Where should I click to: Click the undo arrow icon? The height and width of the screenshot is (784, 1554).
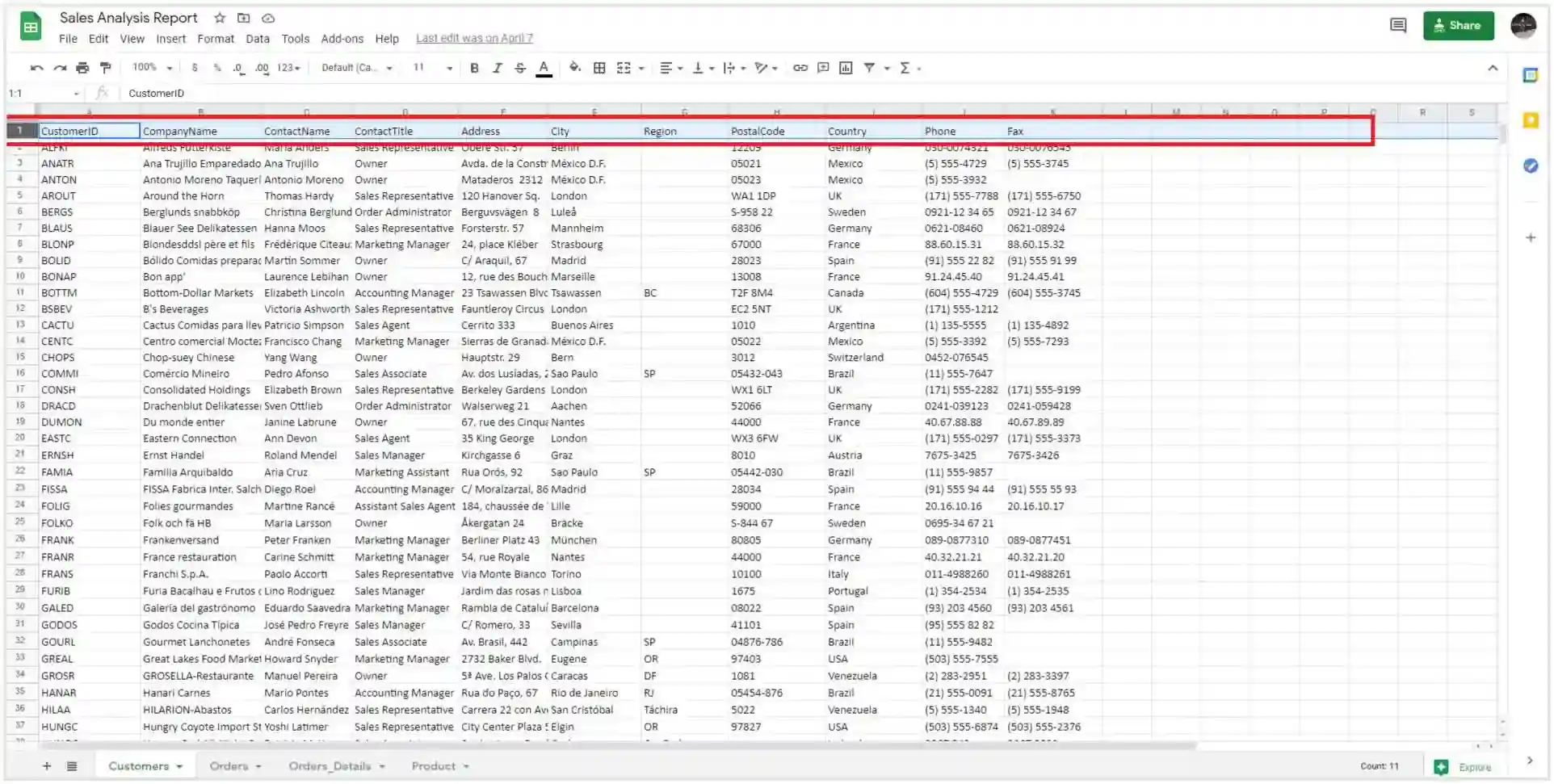(36, 68)
